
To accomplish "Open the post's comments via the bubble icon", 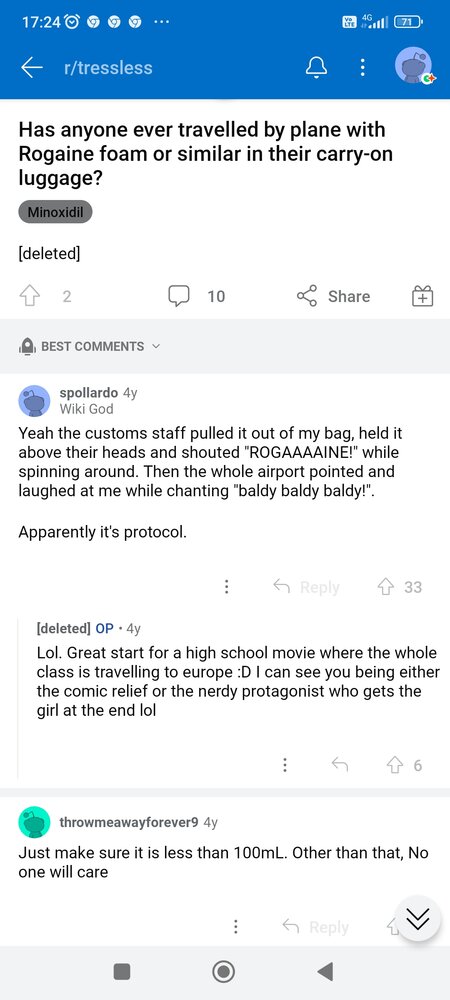I will tap(179, 296).
